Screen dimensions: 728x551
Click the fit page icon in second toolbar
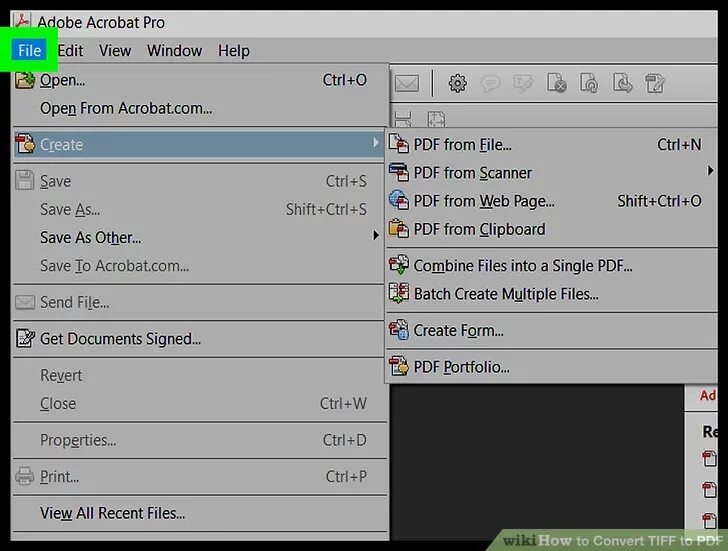pyautogui.click(x=436, y=119)
